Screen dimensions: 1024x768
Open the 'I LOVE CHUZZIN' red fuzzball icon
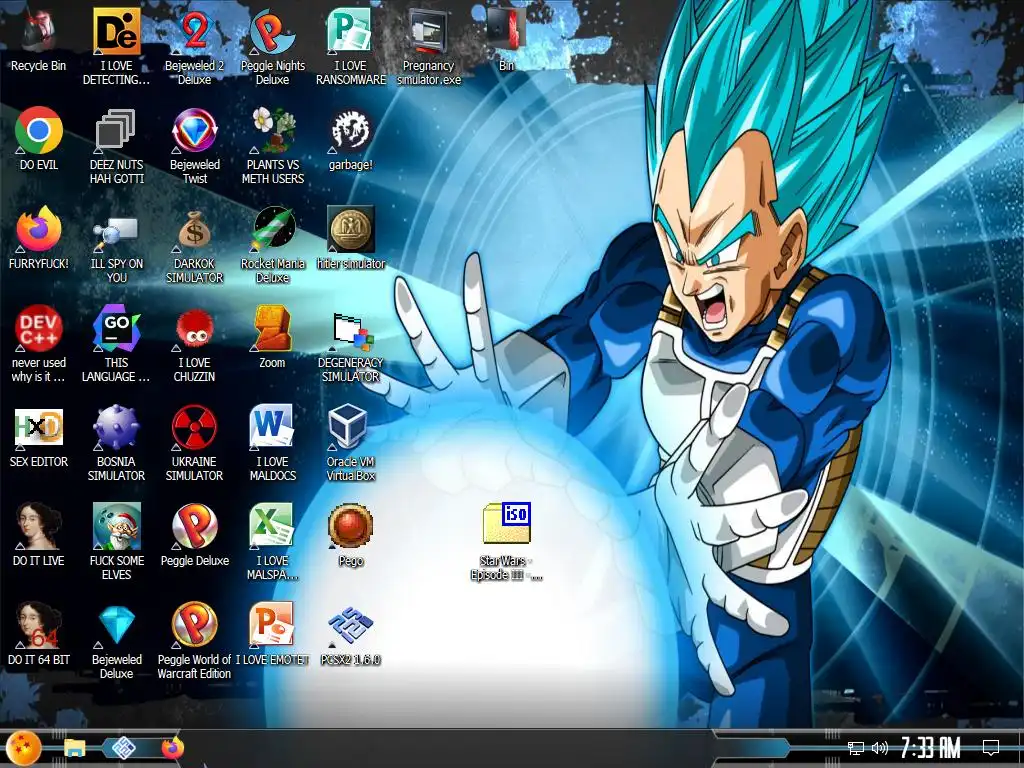coord(195,329)
